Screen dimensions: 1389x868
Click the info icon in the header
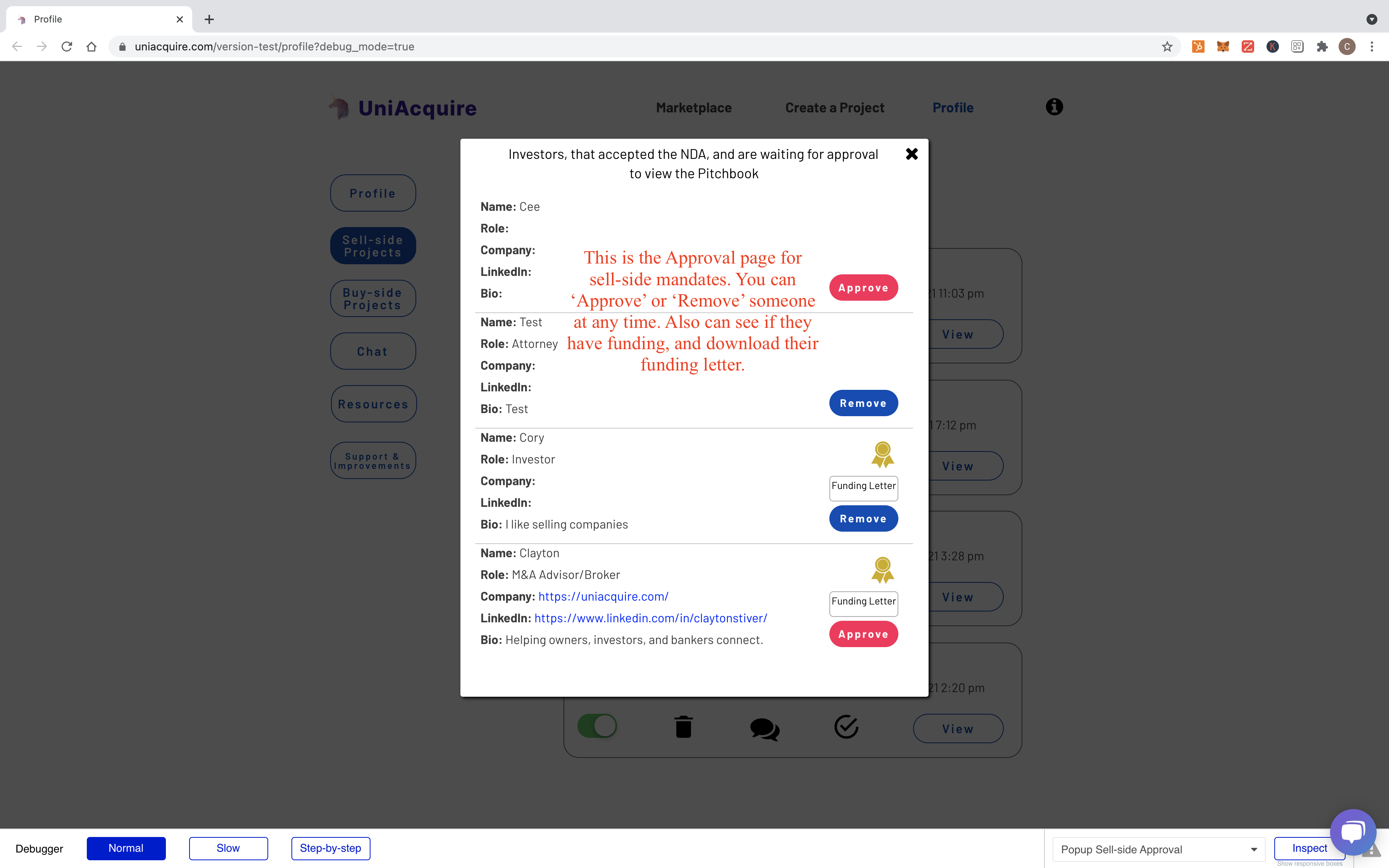[1054, 107]
